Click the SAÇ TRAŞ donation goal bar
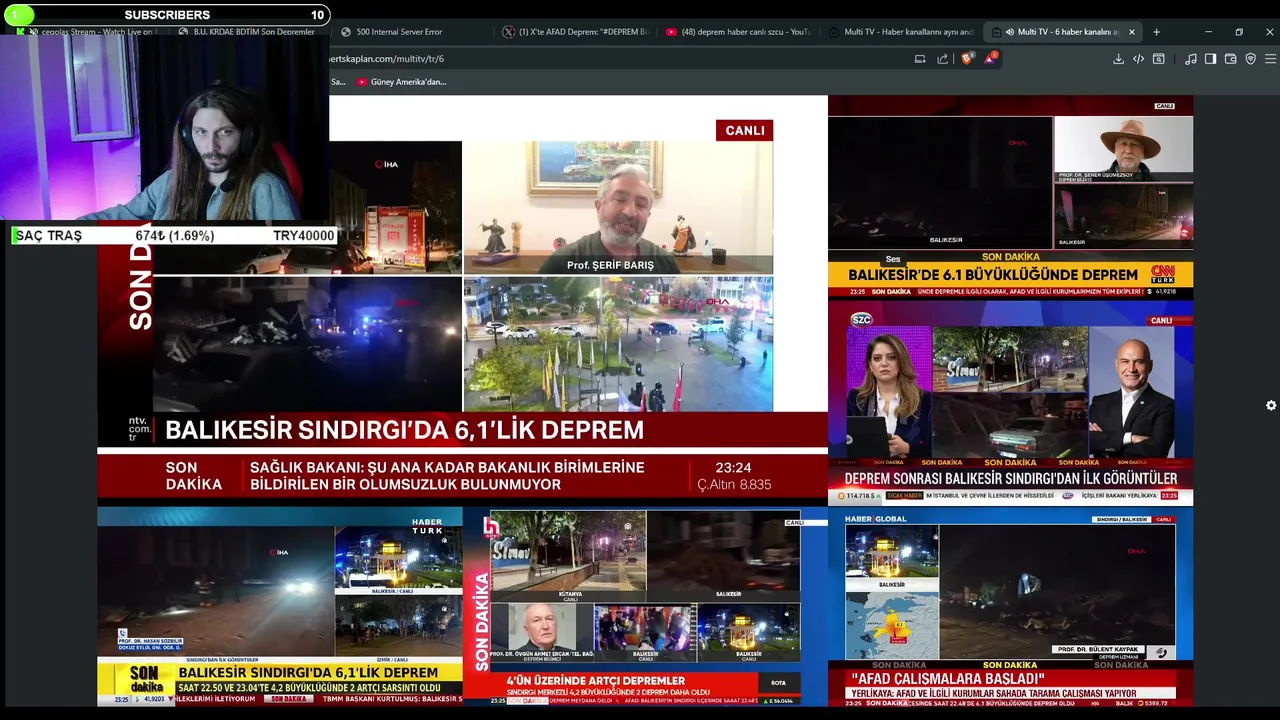Screen dimensions: 1280x720 (174, 236)
